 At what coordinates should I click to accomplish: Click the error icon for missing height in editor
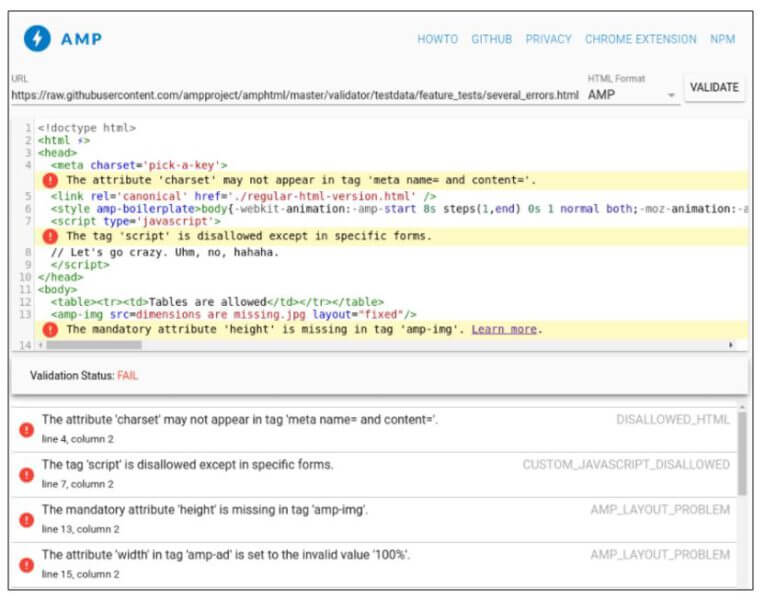pyautogui.click(x=50, y=329)
